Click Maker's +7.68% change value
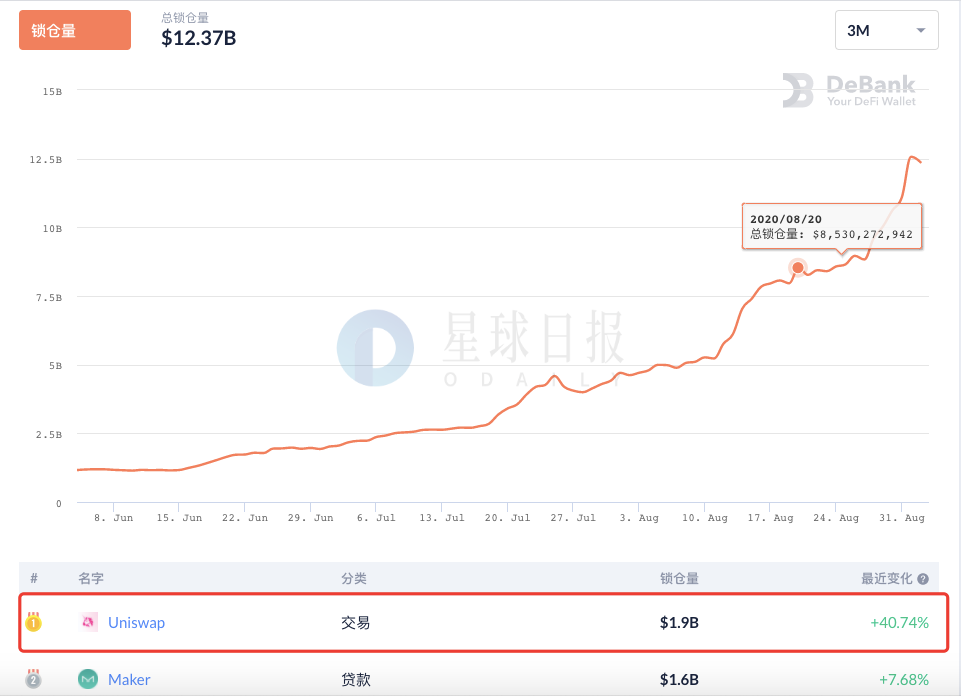 pyautogui.click(x=903, y=679)
